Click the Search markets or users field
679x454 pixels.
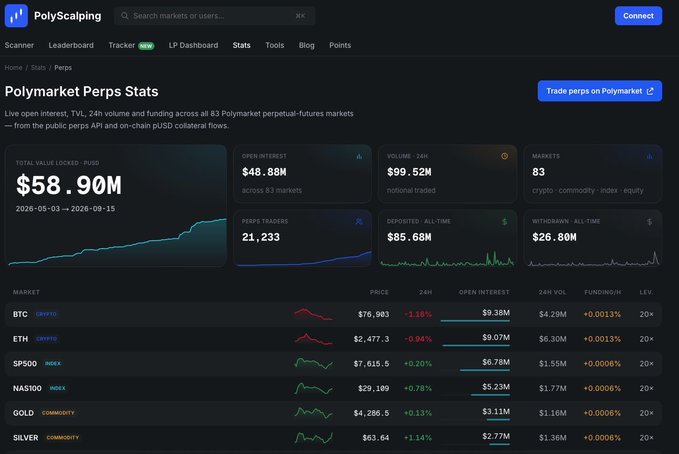click(214, 16)
